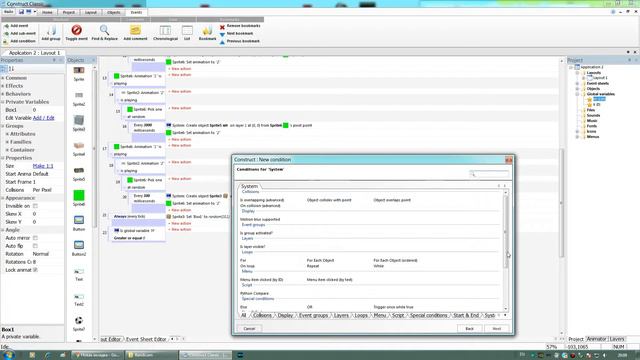Select Is overlapping (advanced) condition
Viewport: 640px width, 360px height.
coord(262,200)
